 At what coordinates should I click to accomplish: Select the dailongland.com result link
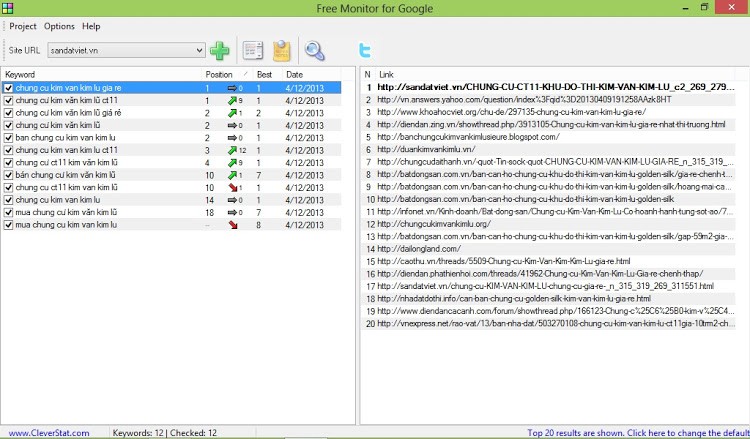[x=419, y=249]
